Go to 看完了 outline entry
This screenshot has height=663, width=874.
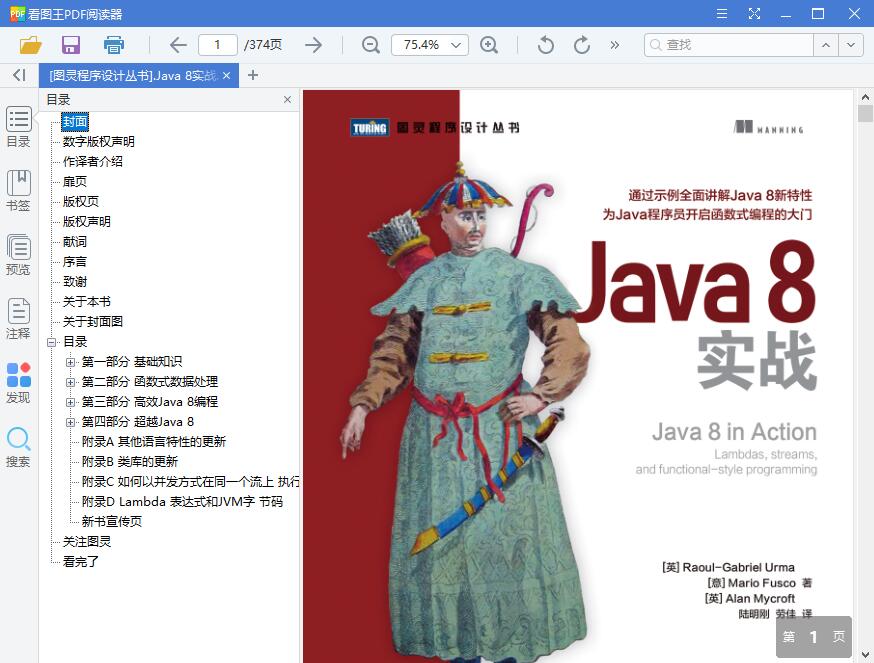point(81,562)
